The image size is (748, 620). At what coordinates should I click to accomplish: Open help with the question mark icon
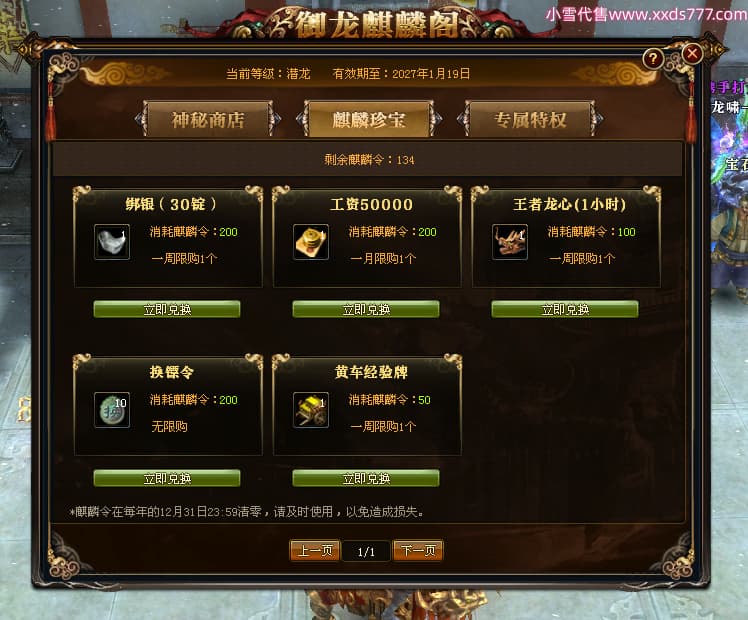pos(653,59)
